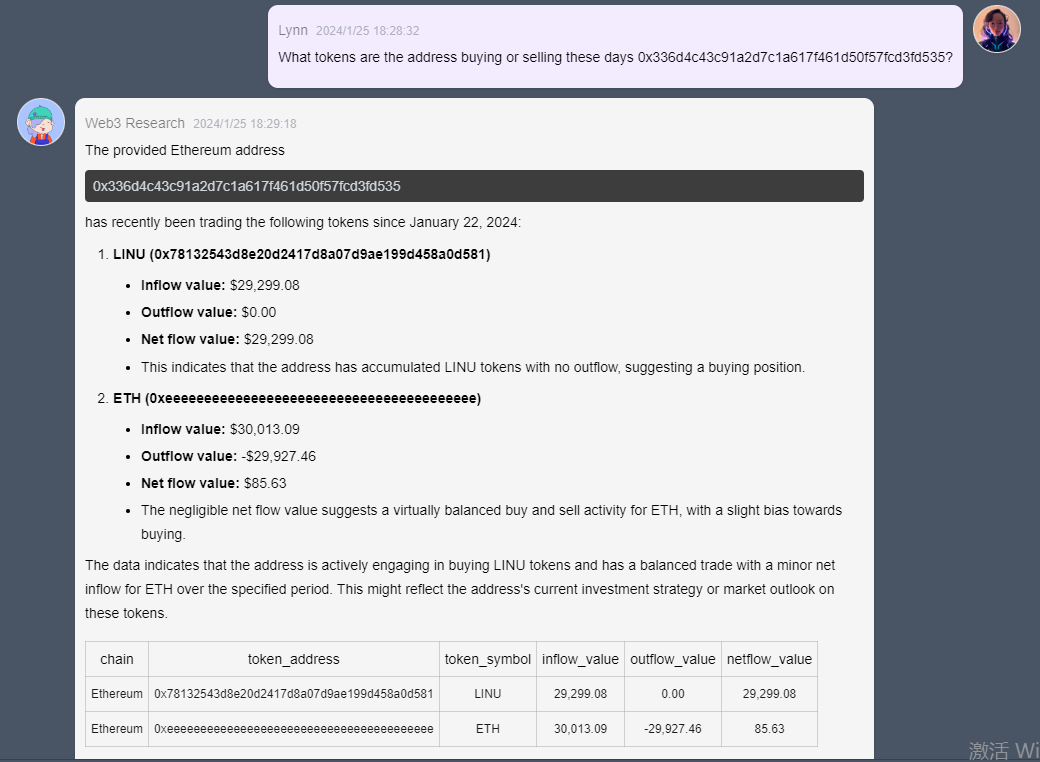Click the Web3 Research sender name
The width and height of the screenshot is (1040, 762).
coord(135,123)
